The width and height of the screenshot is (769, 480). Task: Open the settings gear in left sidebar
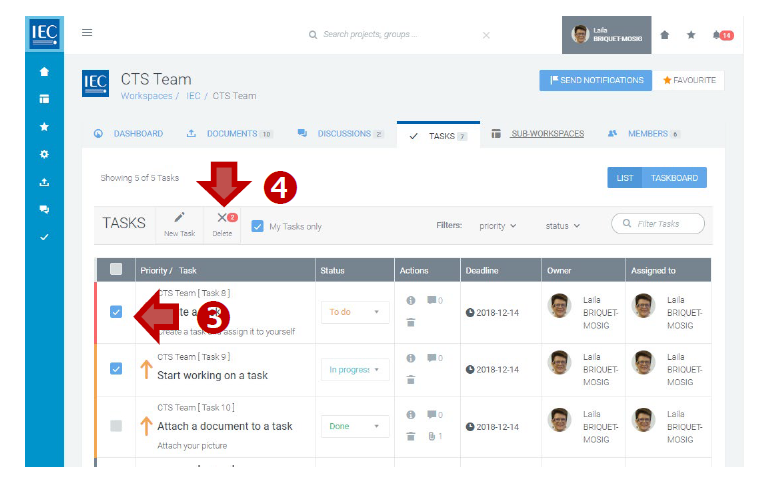pos(44,154)
